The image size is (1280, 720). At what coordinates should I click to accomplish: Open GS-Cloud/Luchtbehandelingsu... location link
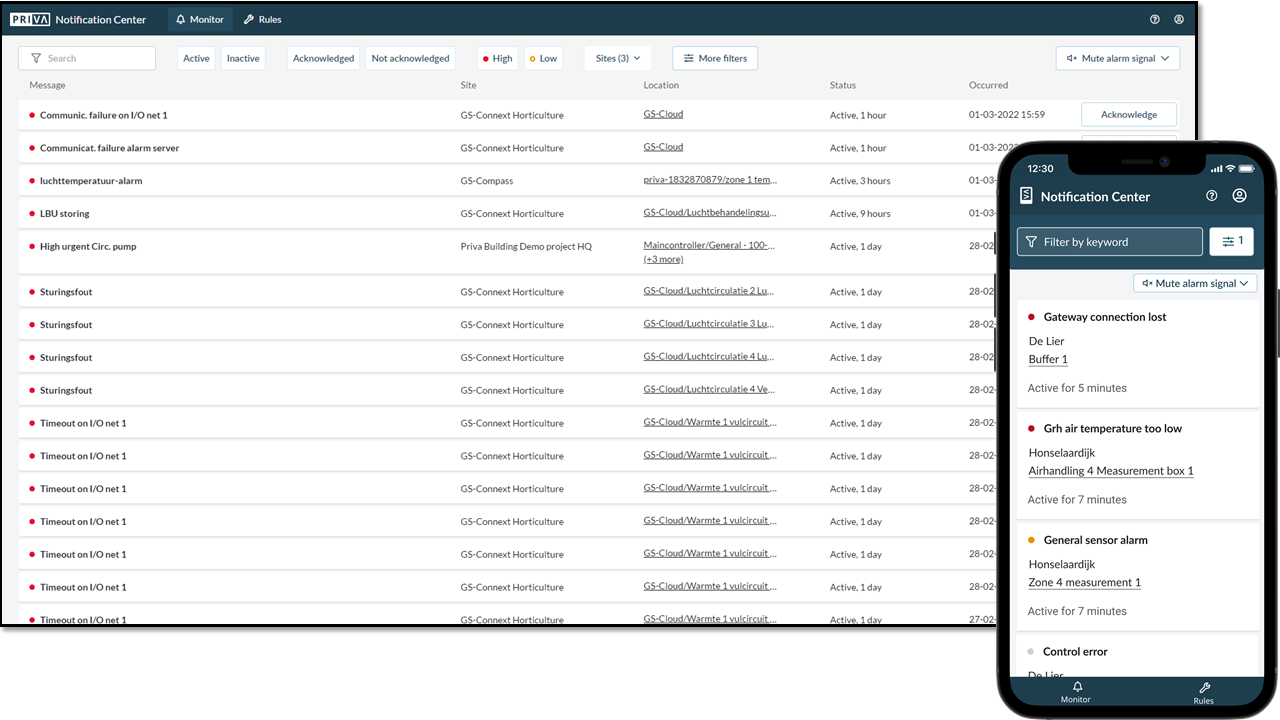[x=710, y=213]
